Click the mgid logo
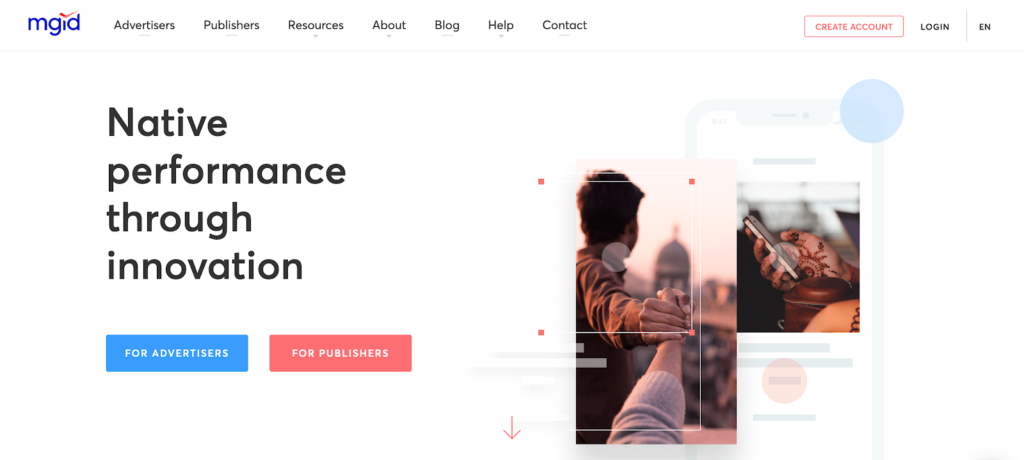Screen dimensions: 1024x460 tap(54, 24)
